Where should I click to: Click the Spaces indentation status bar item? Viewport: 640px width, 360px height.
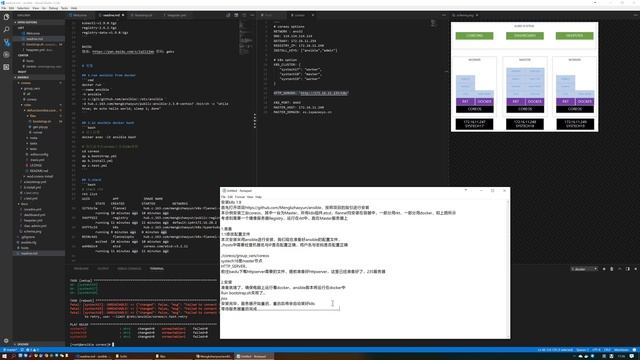point(582,350)
